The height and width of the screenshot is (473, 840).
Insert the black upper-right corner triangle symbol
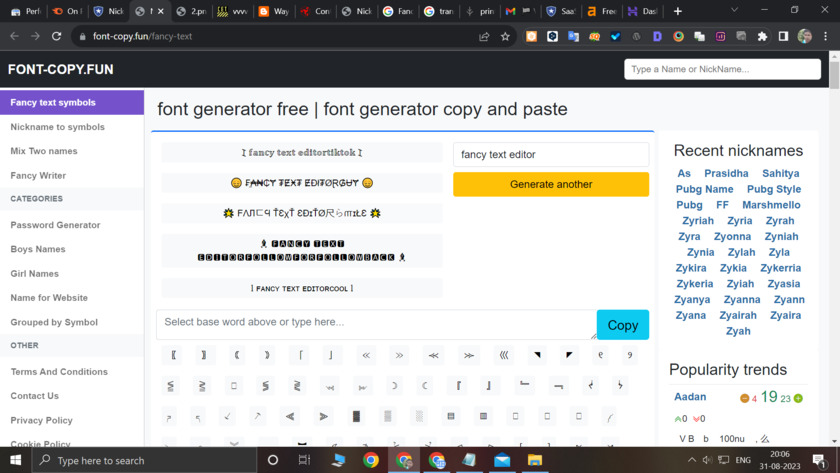(537, 355)
